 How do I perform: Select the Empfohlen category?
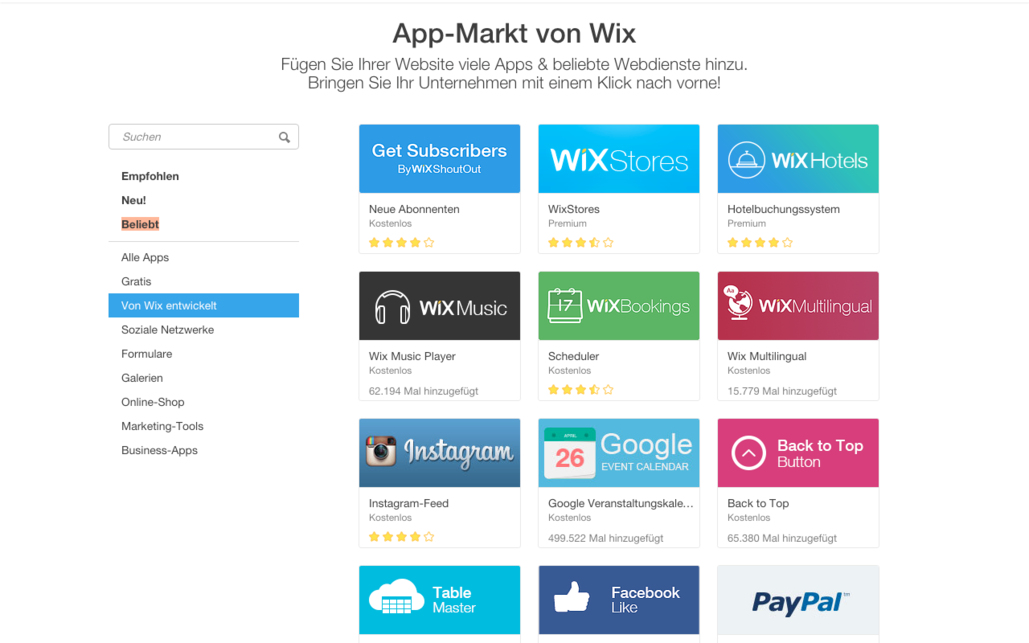click(x=150, y=176)
